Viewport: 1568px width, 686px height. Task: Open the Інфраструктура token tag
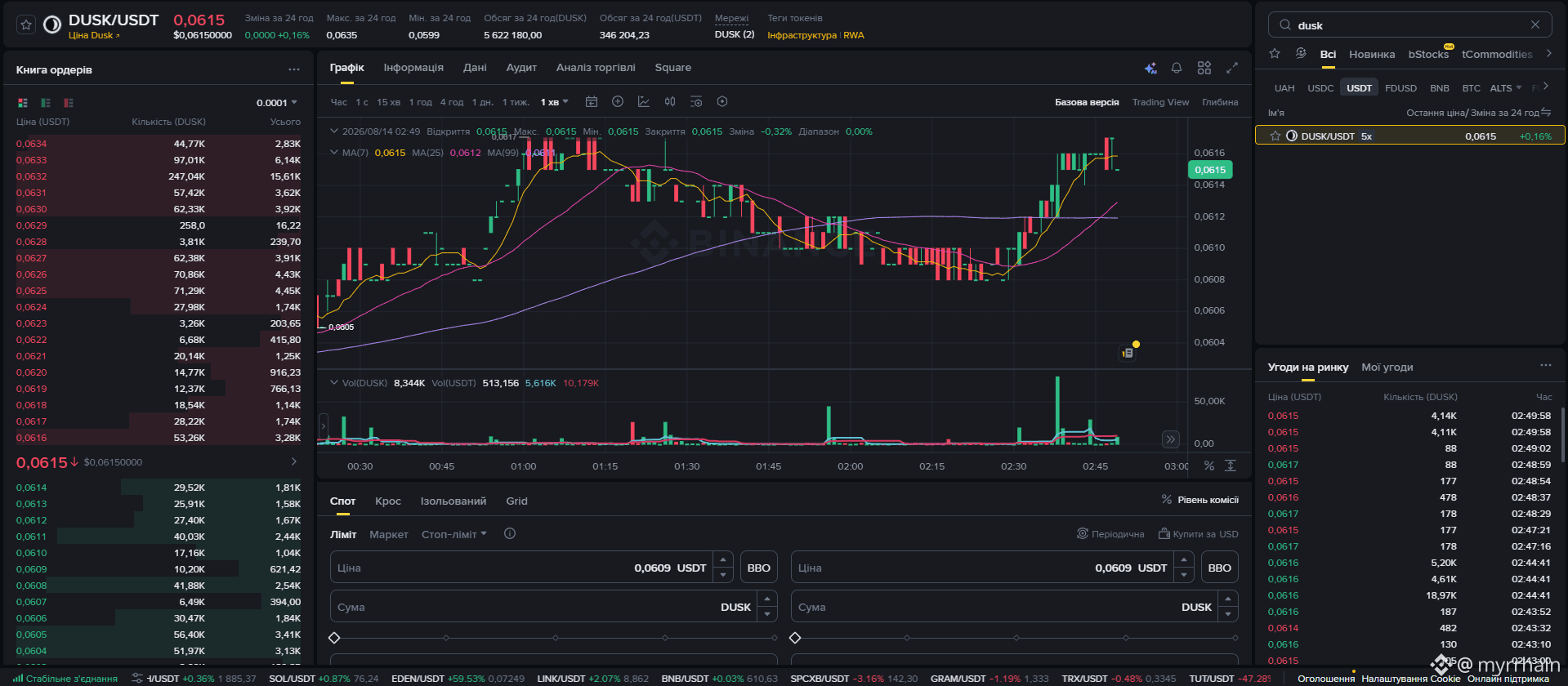802,35
